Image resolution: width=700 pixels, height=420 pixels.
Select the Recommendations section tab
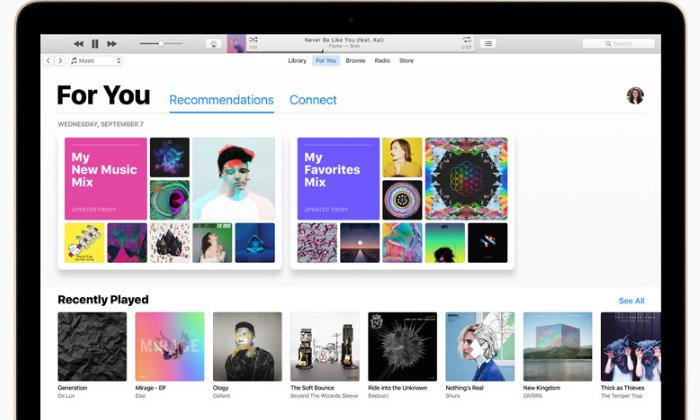(x=221, y=100)
